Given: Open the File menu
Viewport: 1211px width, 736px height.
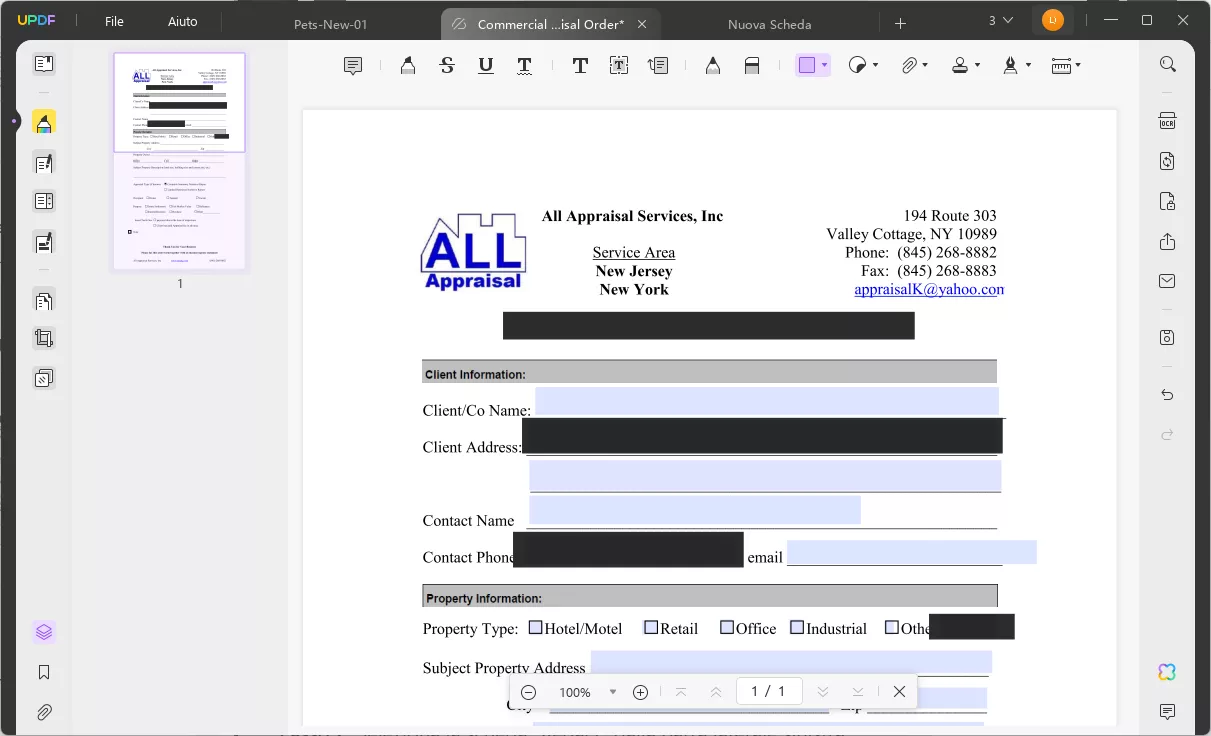Looking at the screenshot, I should 114,22.
